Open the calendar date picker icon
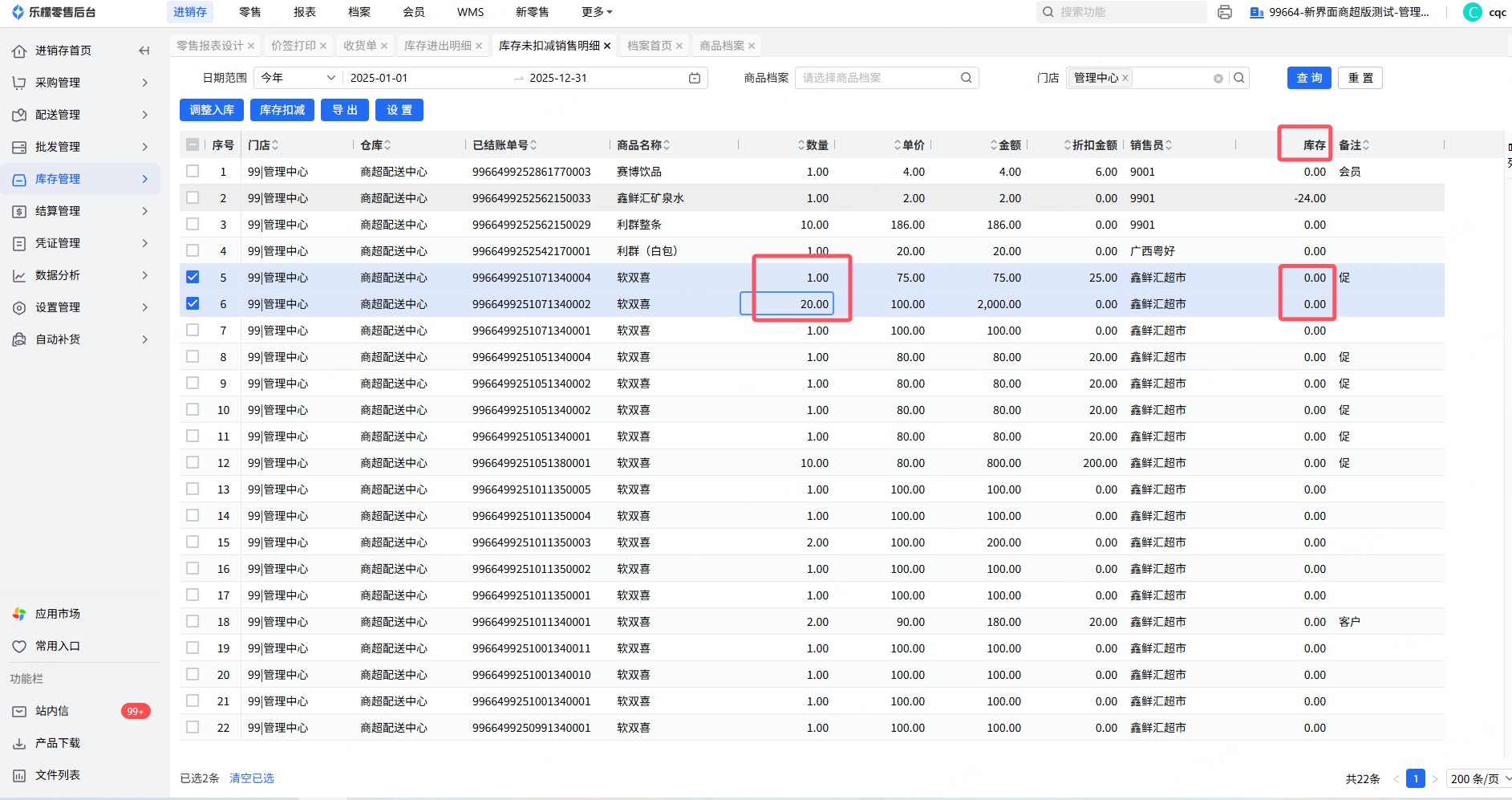 (x=695, y=78)
